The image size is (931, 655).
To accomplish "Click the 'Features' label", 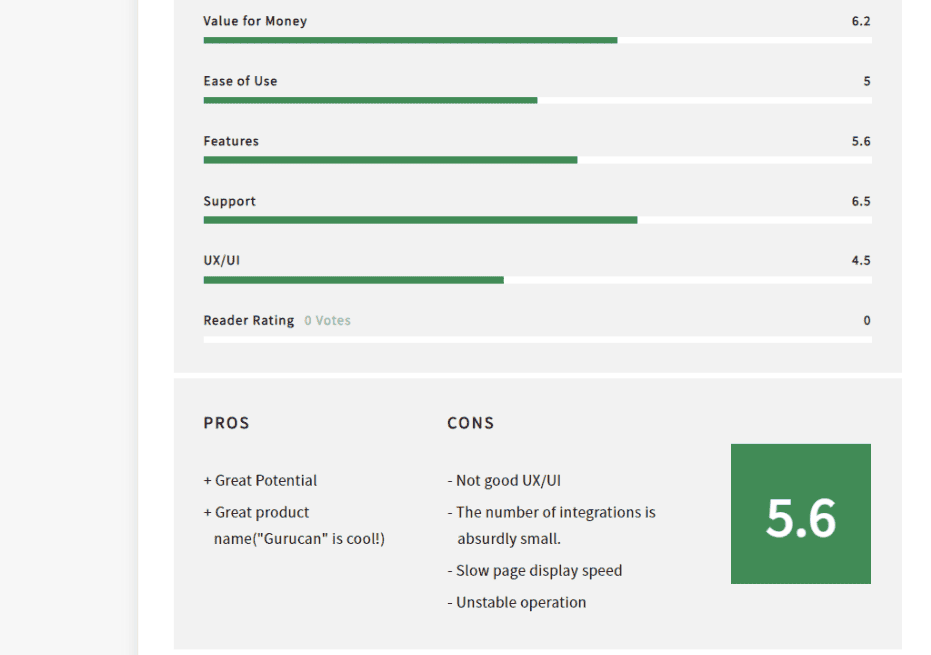I will pos(231,141).
